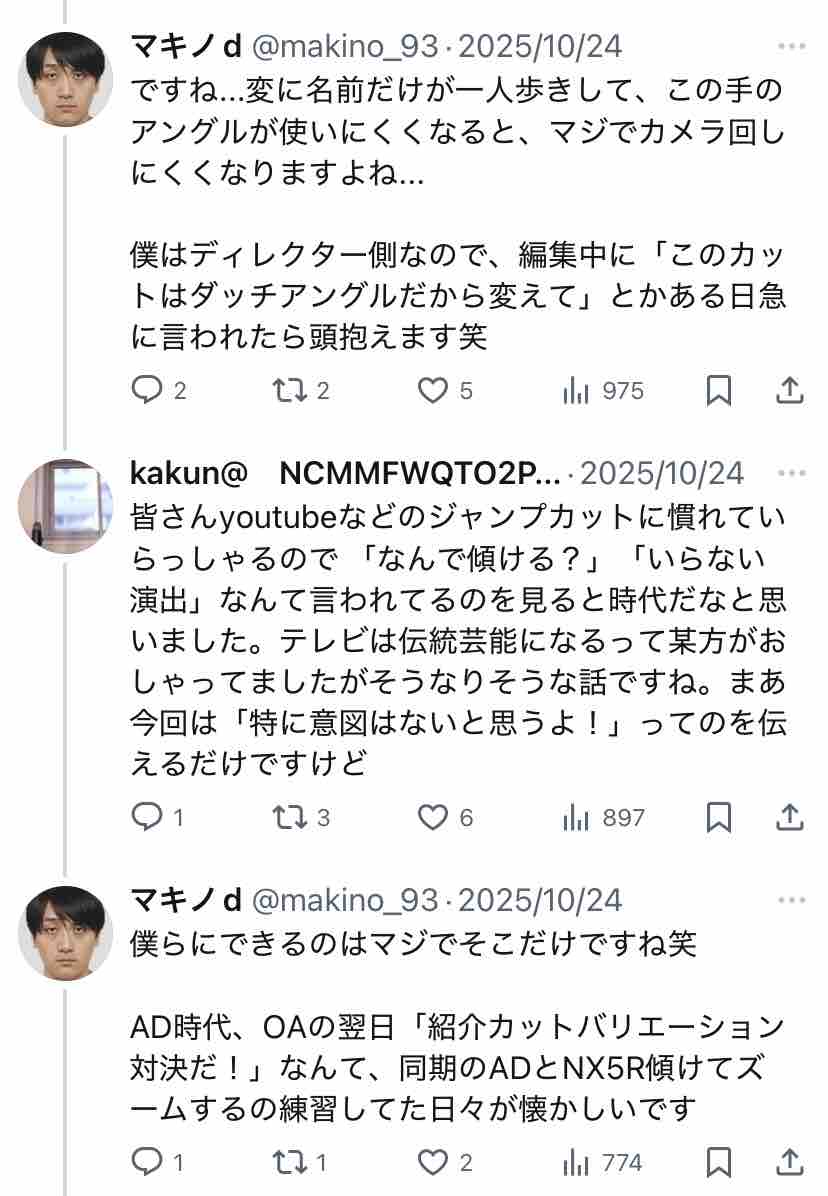Retweet the first マキノd tweet
828x1196 pixels.
click(x=300, y=391)
